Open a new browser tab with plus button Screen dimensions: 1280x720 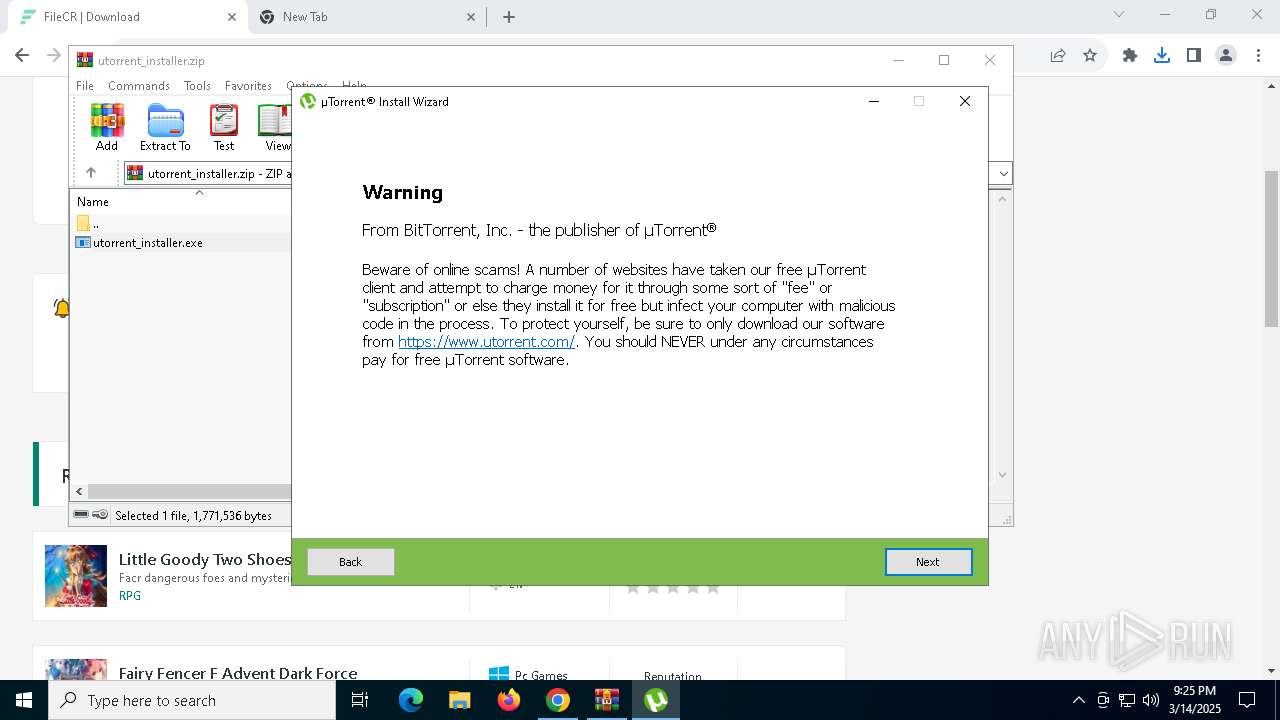pos(508,17)
